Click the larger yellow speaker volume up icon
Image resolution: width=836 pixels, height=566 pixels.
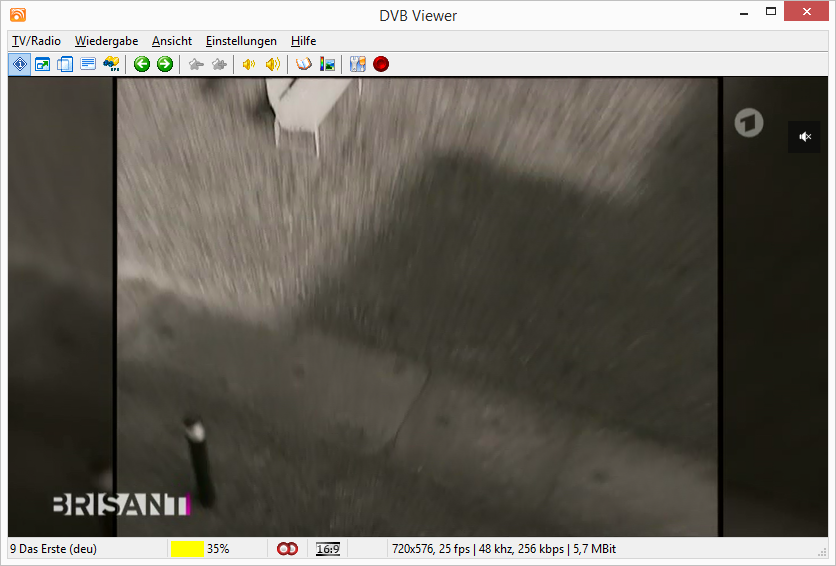pyautogui.click(x=272, y=64)
